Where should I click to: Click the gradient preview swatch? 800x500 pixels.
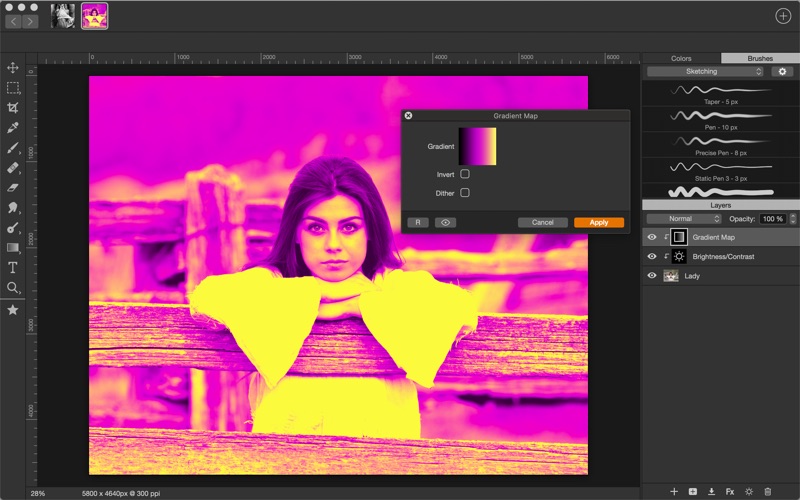tap(477, 146)
